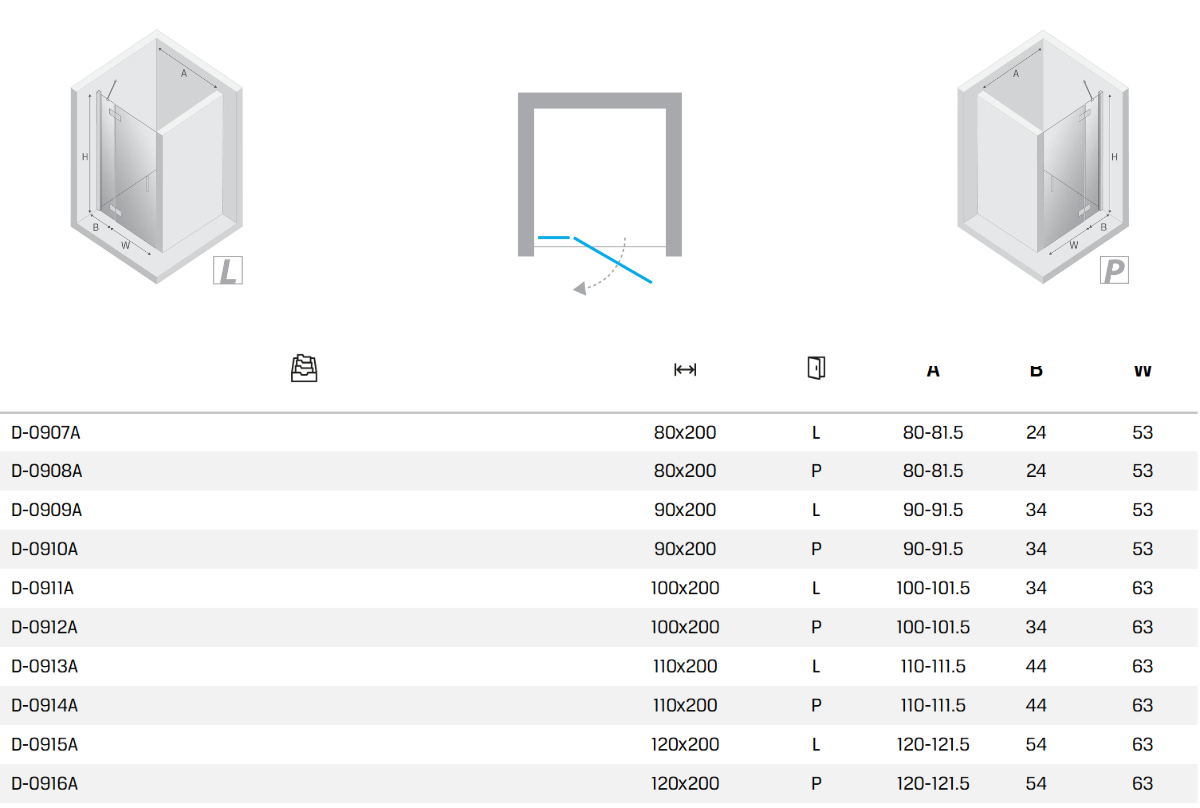Click the blue swinging door panel
Image resolution: width=1200 pixels, height=808 pixels.
point(613,260)
